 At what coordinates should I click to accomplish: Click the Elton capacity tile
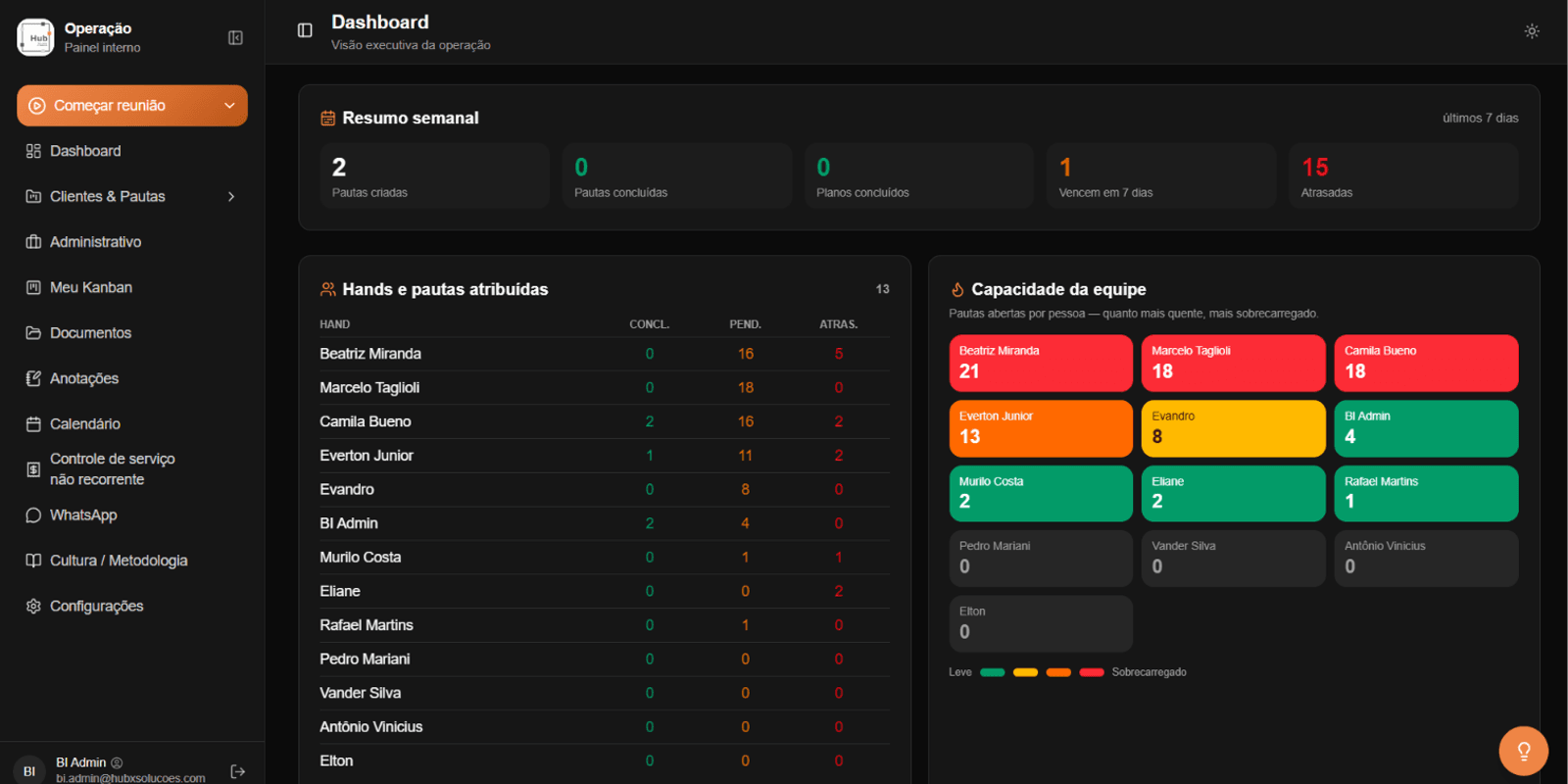click(1041, 624)
